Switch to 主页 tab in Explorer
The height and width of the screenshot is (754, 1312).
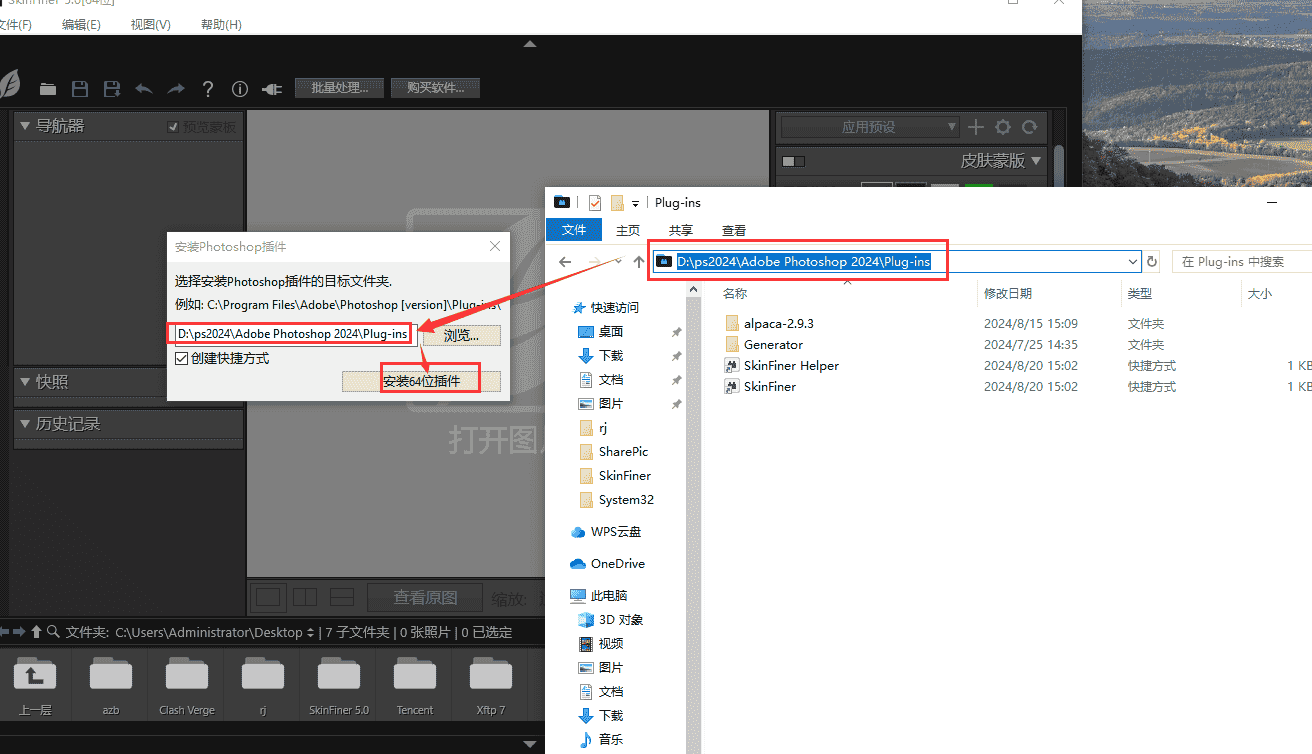(x=628, y=230)
